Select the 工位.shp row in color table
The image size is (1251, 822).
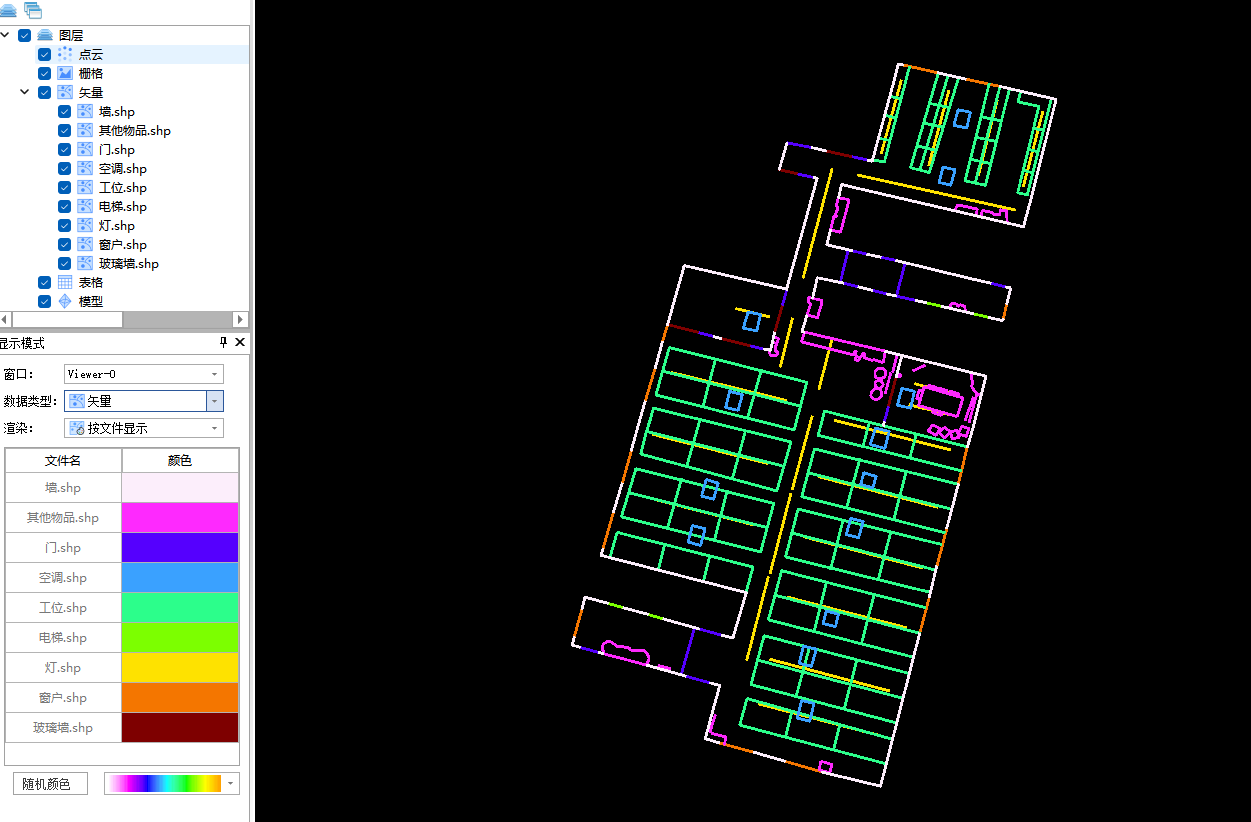[63, 608]
